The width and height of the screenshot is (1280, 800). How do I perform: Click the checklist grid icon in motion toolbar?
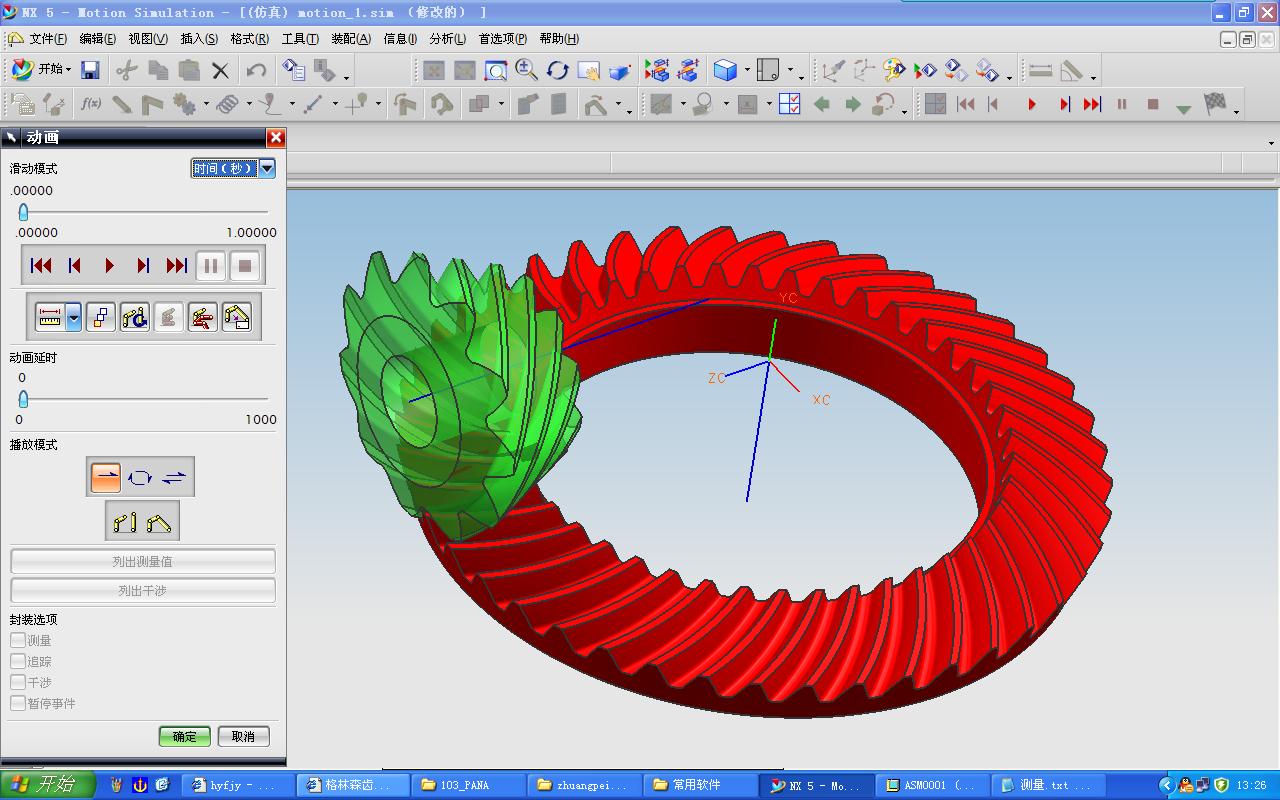point(789,104)
